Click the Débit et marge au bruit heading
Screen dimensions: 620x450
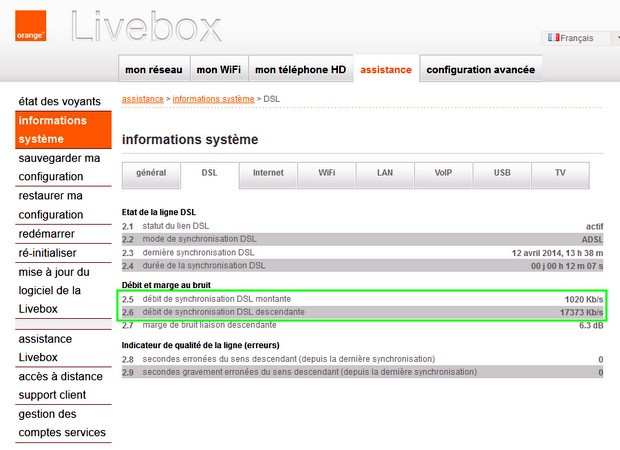(166, 285)
